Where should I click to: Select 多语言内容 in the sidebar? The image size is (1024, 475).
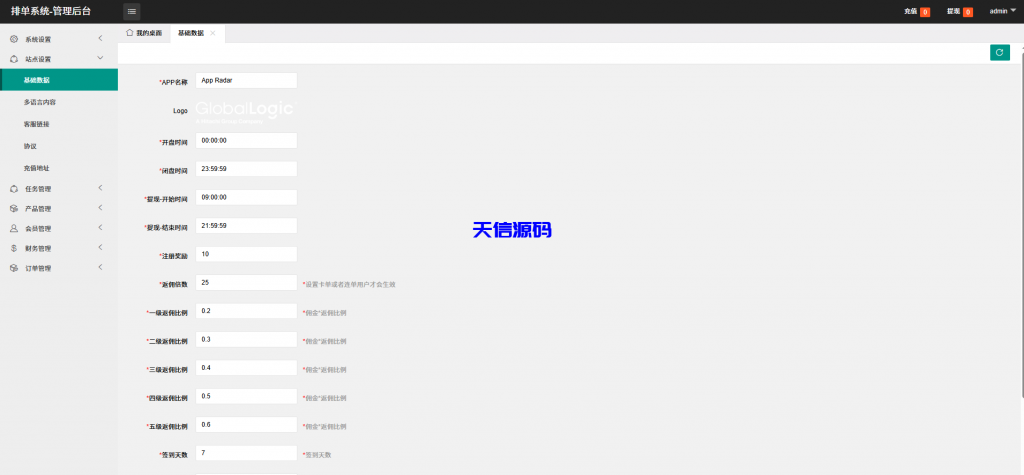click(x=40, y=102)
